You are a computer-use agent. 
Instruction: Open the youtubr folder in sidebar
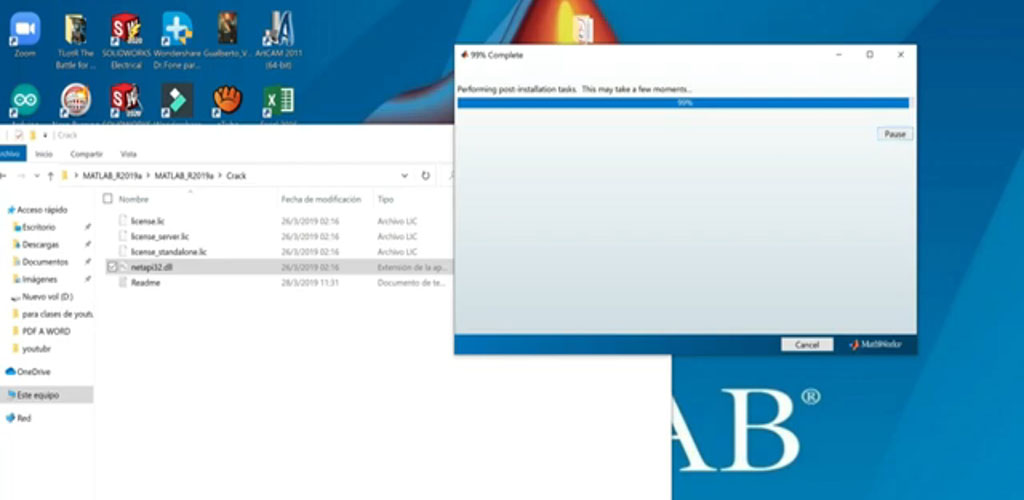pos(37,349)
